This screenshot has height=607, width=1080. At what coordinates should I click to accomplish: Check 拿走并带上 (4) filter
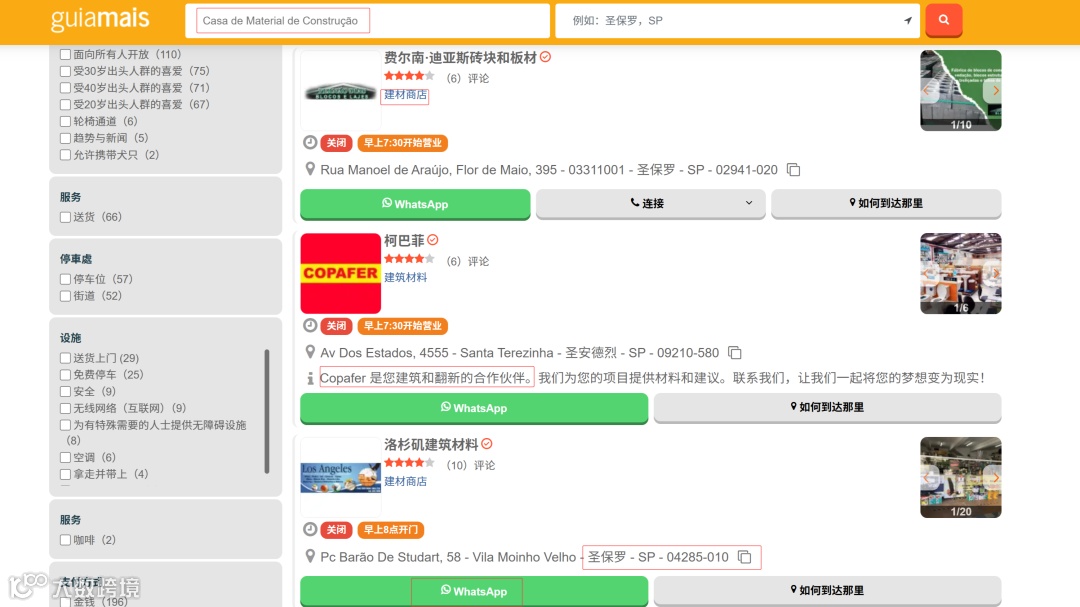coord(65,474)
